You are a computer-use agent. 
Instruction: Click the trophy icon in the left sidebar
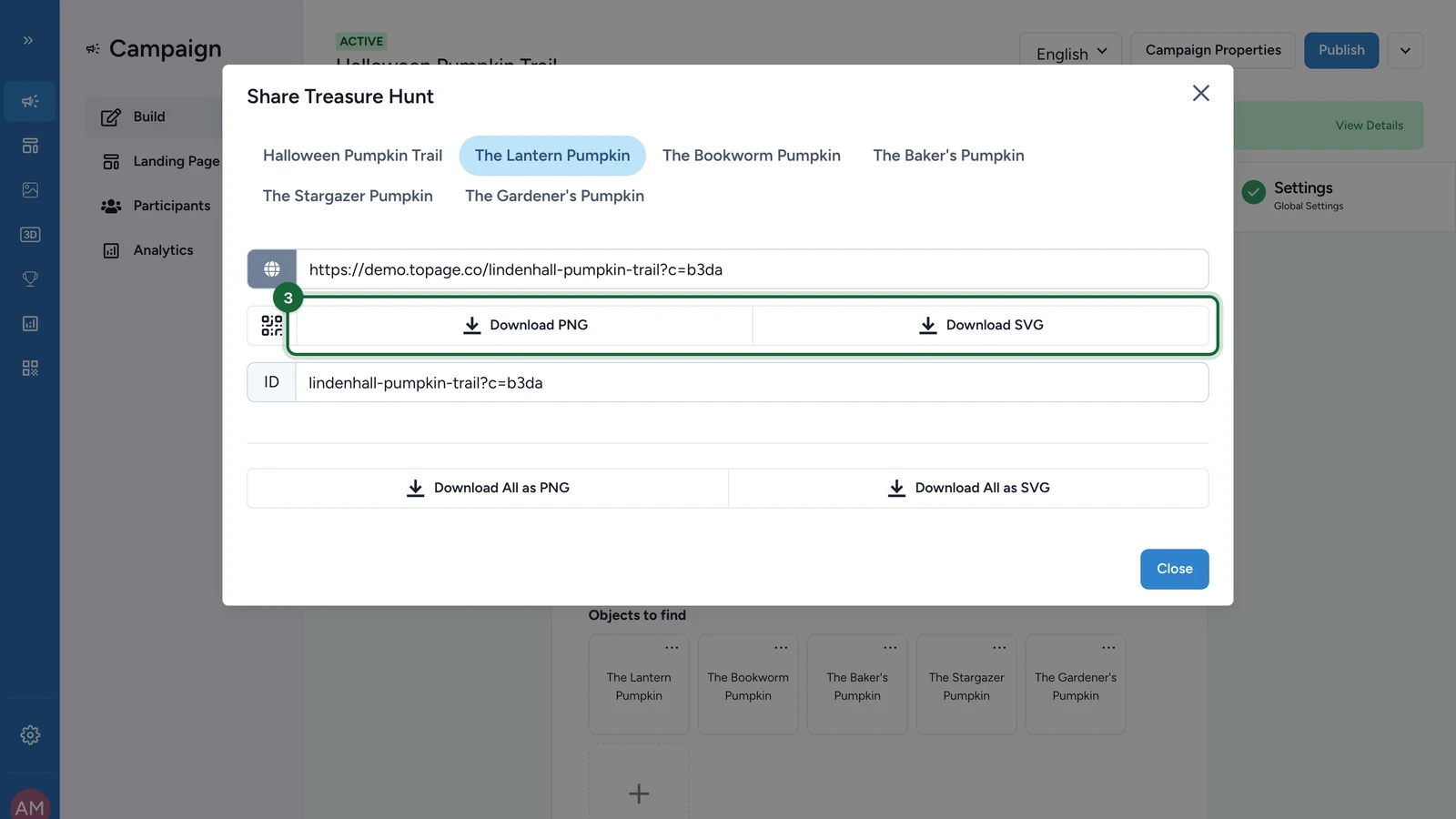pos(30,279)
